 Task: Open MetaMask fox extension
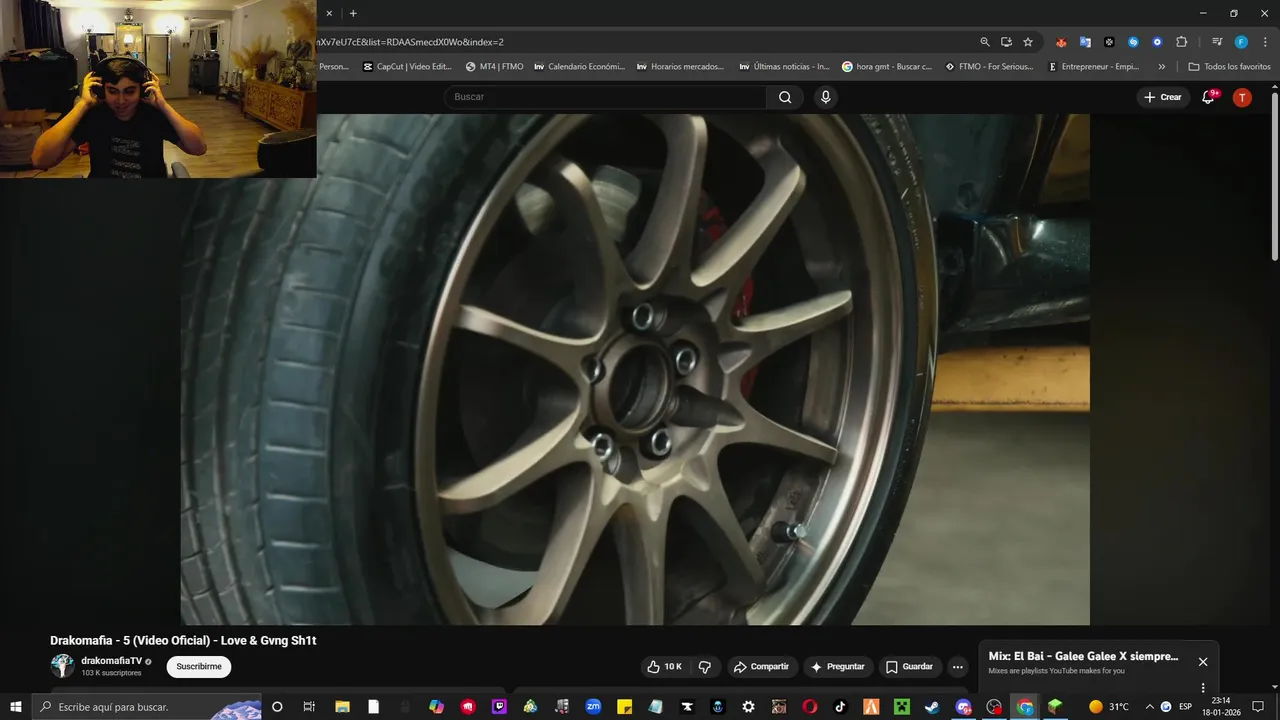pyautogui.click(x=1061, y=42)
